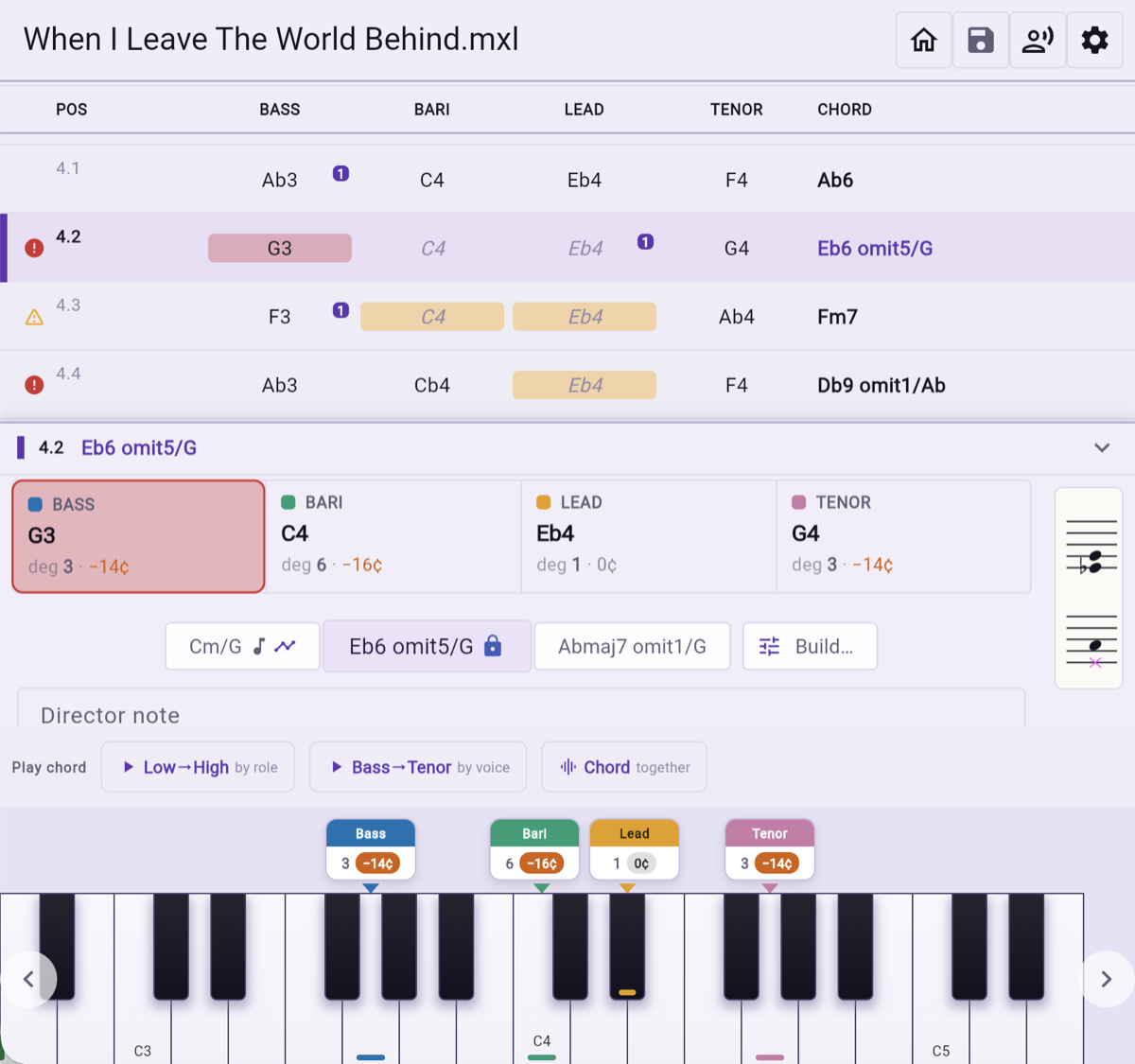Viewport: 1135px width, 1064px height.
Task: Click the Cb4 bari note in row 4.4
Action: click(432, 385)
